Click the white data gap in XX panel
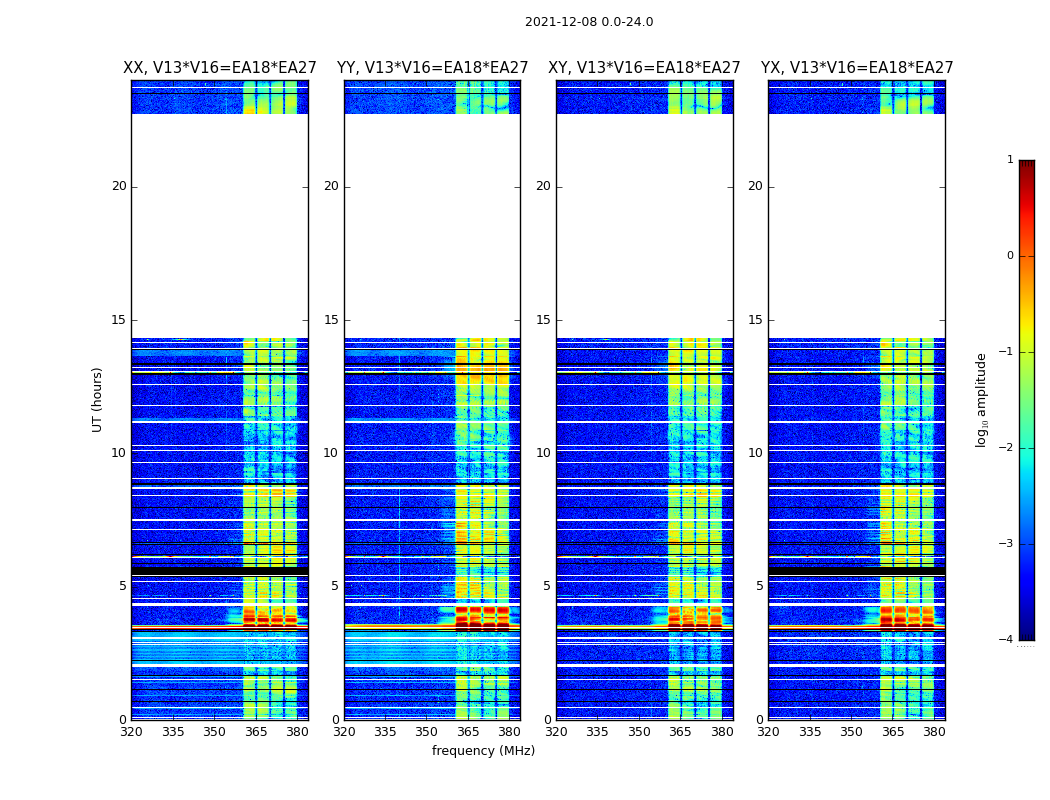Image resolution: width=1050 pixels, height=800 pixels. click(x=219, y=225)
